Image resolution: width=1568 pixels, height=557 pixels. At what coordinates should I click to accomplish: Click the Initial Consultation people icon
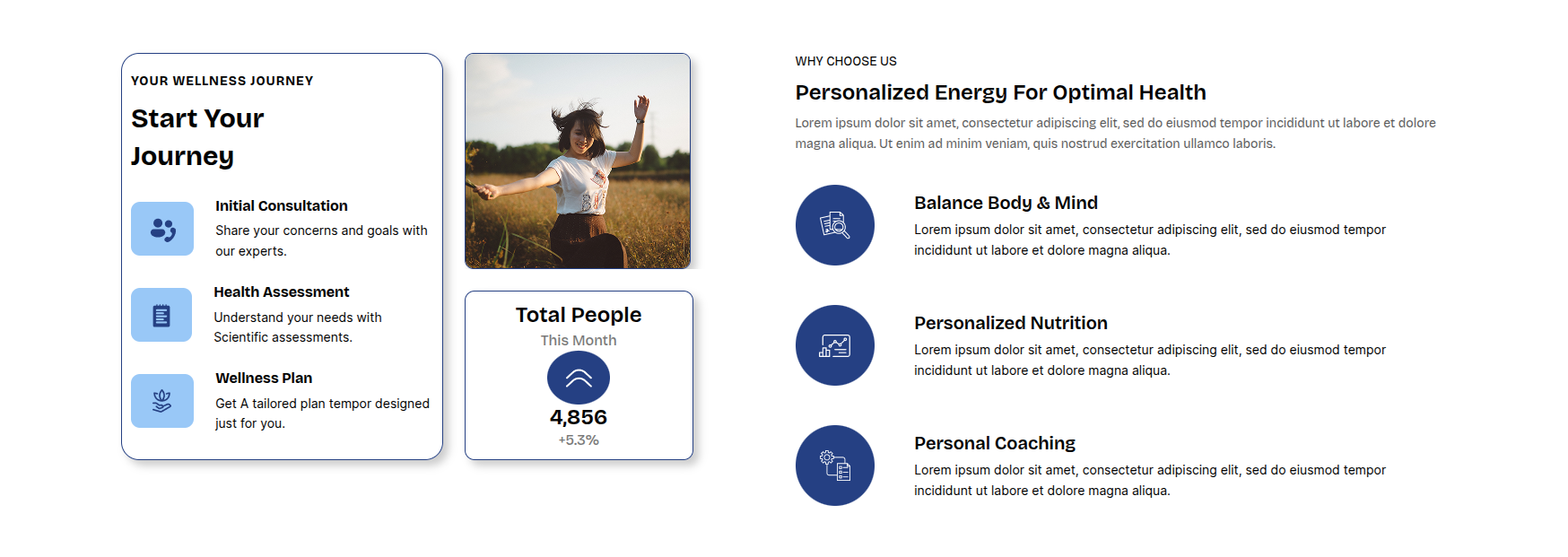coord(162,229)
